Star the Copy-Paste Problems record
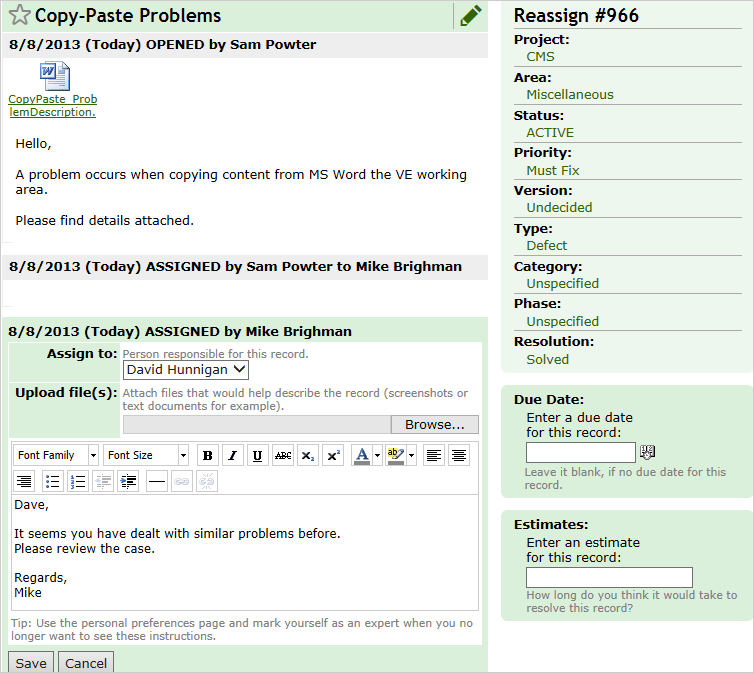 (19, 16)
